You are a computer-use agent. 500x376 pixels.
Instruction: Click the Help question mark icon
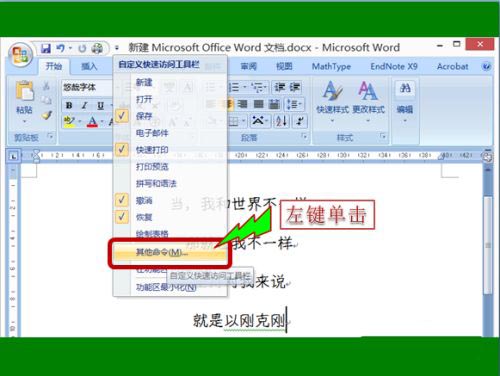tap(486, 66)
